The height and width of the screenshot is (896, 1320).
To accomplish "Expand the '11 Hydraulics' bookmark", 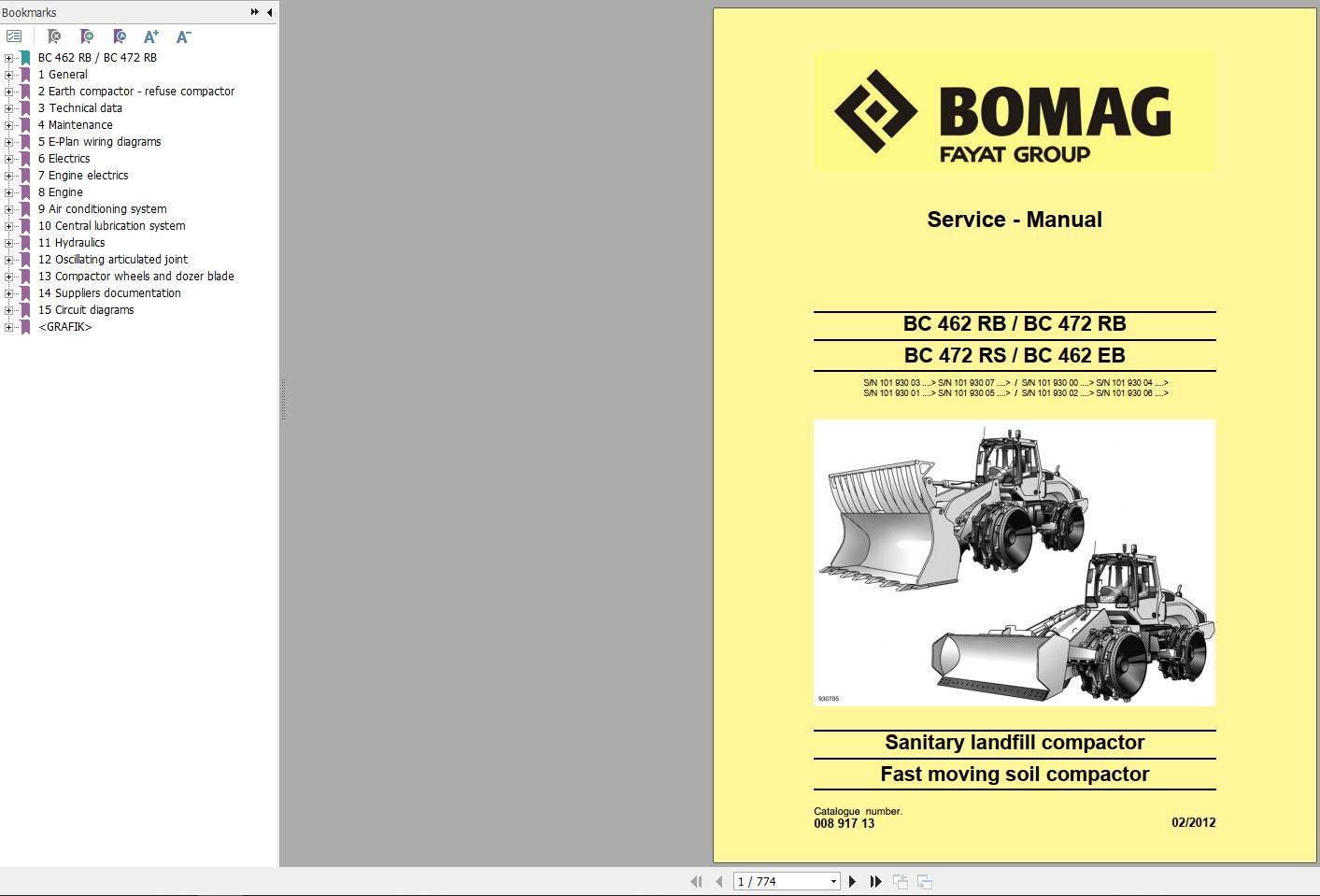I will coord(8,243).
